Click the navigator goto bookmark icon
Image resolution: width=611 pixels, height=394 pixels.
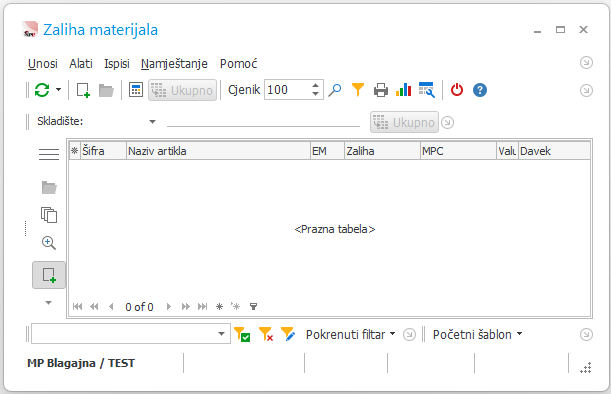click(235, 307)
